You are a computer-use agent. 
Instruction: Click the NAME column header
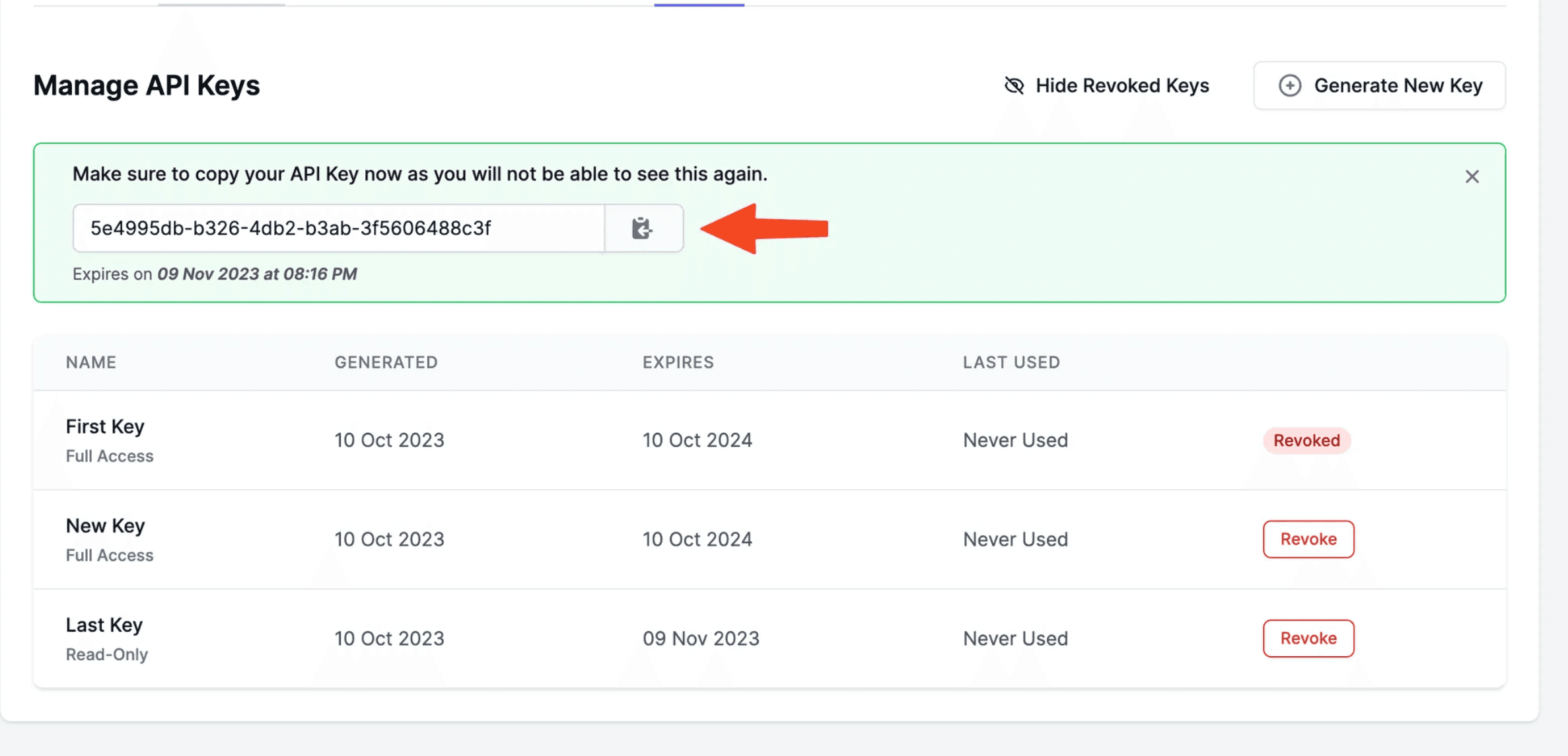pos(91,362)
